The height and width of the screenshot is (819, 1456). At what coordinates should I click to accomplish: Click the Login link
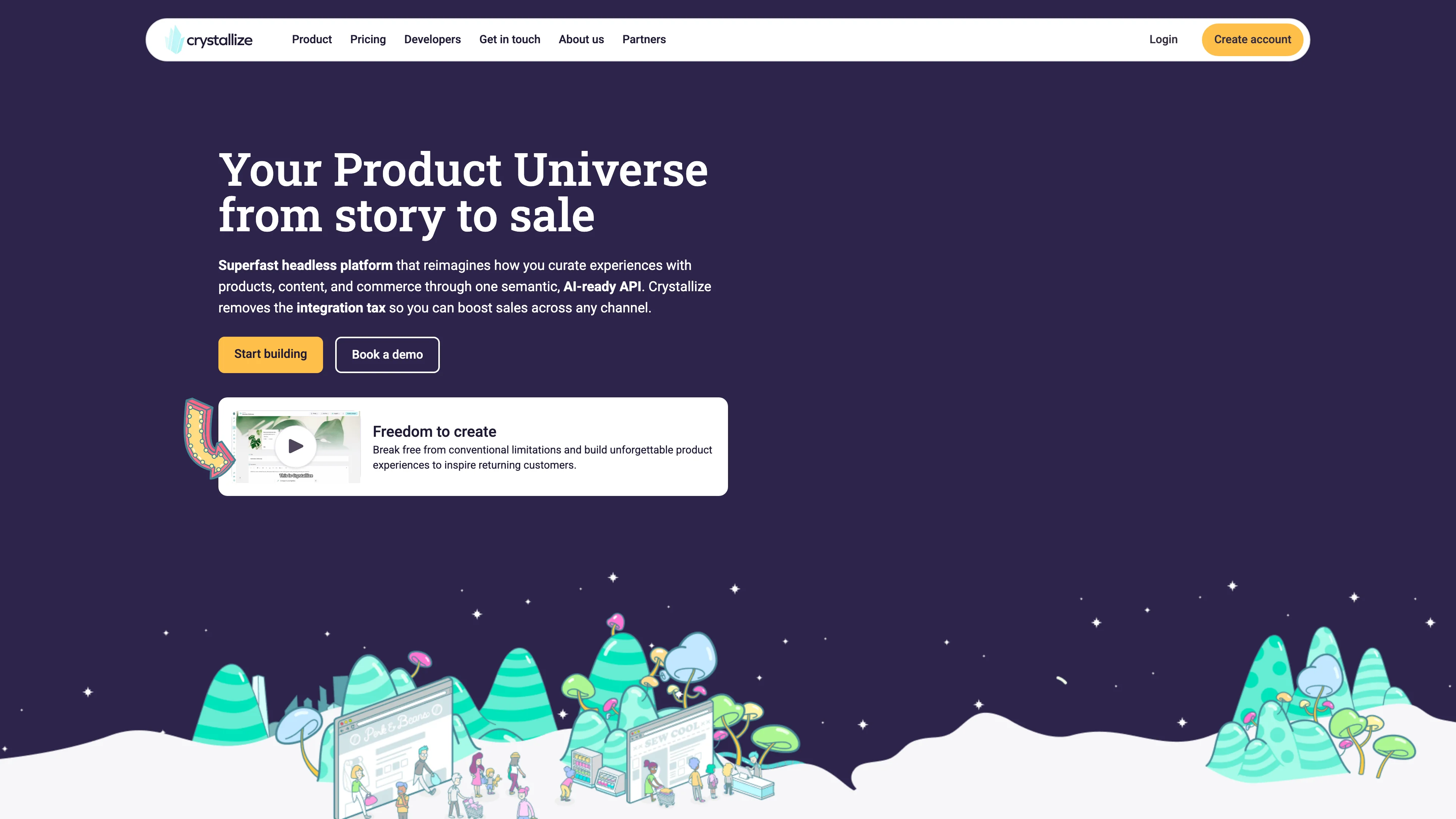click(x=1163, y=39)
